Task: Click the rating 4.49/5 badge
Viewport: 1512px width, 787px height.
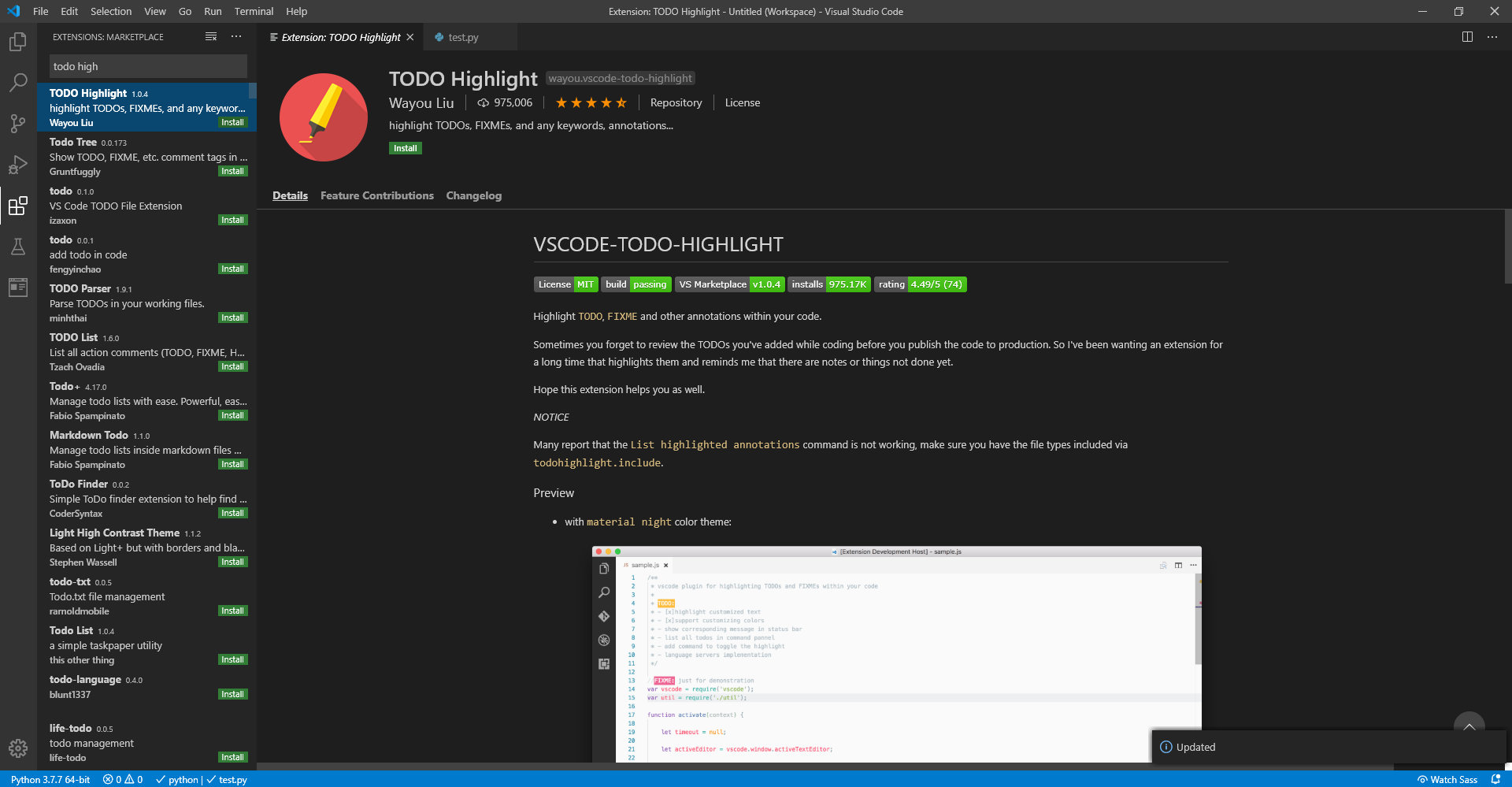Action: tap(921, 284)
